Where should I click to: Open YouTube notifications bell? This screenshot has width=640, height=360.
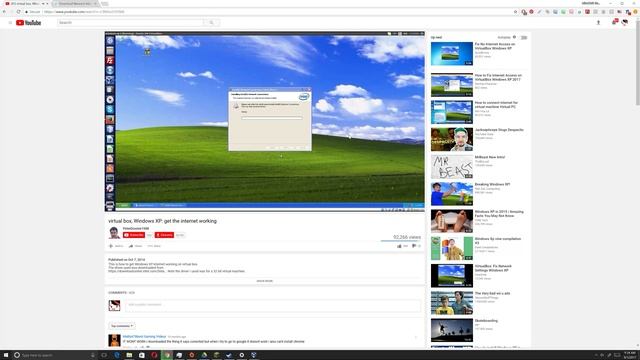coord(614,22)
